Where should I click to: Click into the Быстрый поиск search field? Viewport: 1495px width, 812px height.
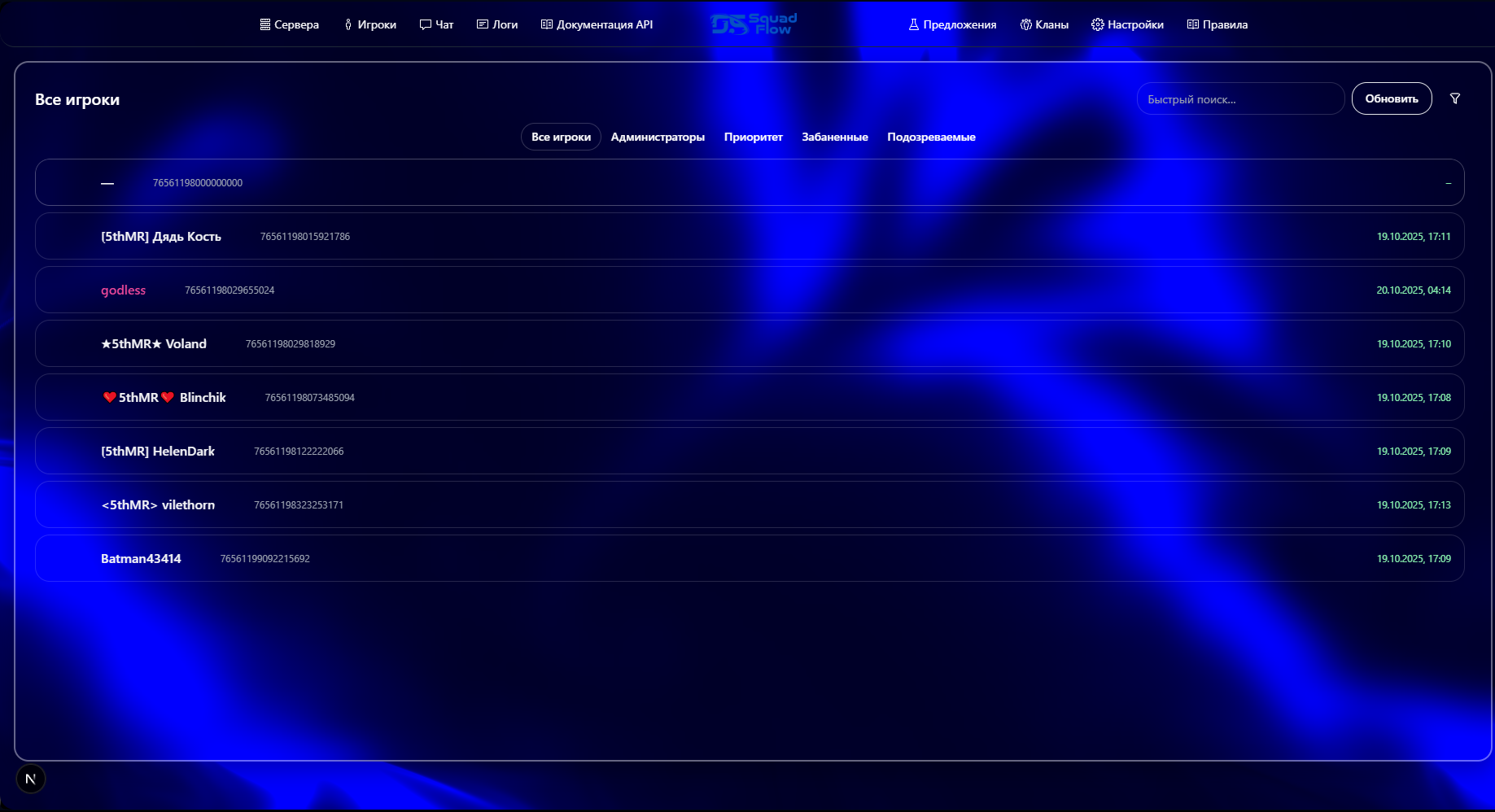pyautogui.click(x=1239, y=98)
